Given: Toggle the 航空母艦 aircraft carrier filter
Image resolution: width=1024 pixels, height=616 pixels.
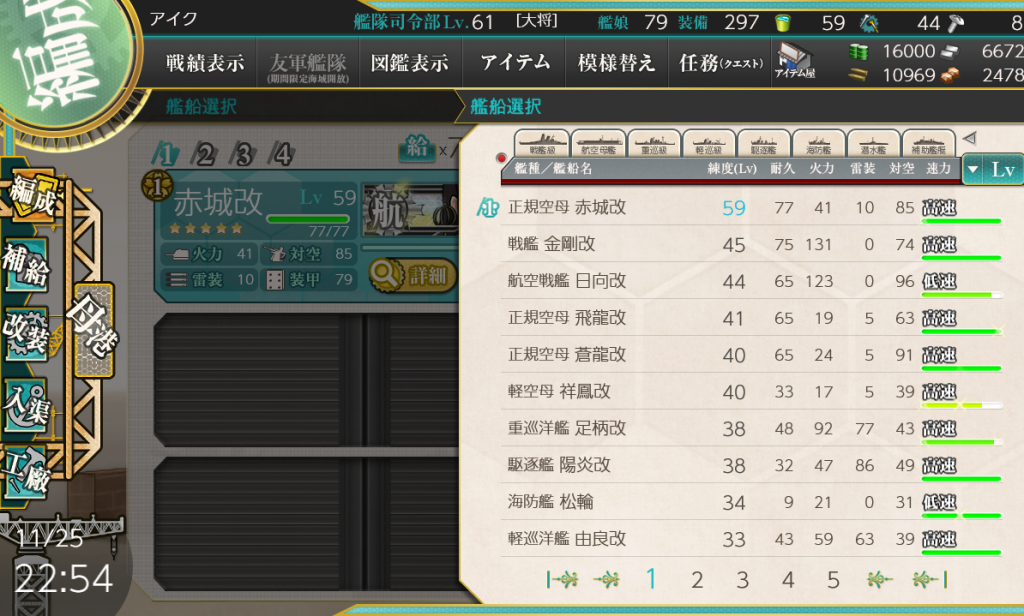Looking at the screenshot, I should pos(598,143).
